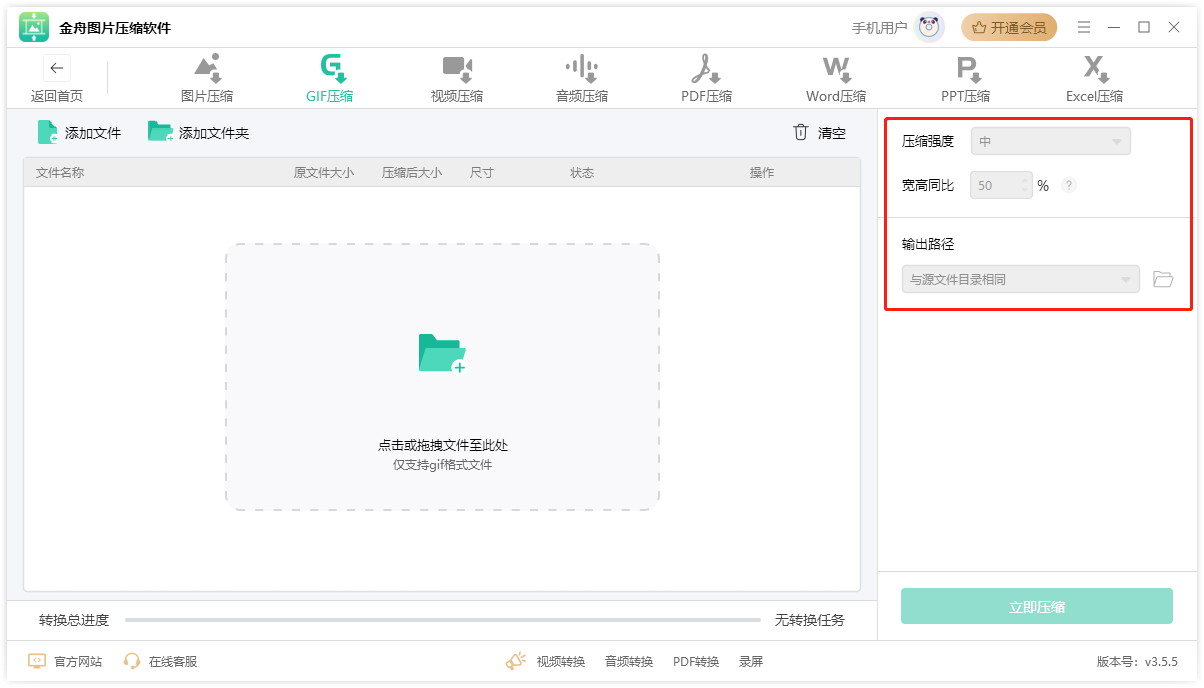Select the PPT压缩 compression tool
Screen dimensions: 1204x688
[x=965, y=78]
